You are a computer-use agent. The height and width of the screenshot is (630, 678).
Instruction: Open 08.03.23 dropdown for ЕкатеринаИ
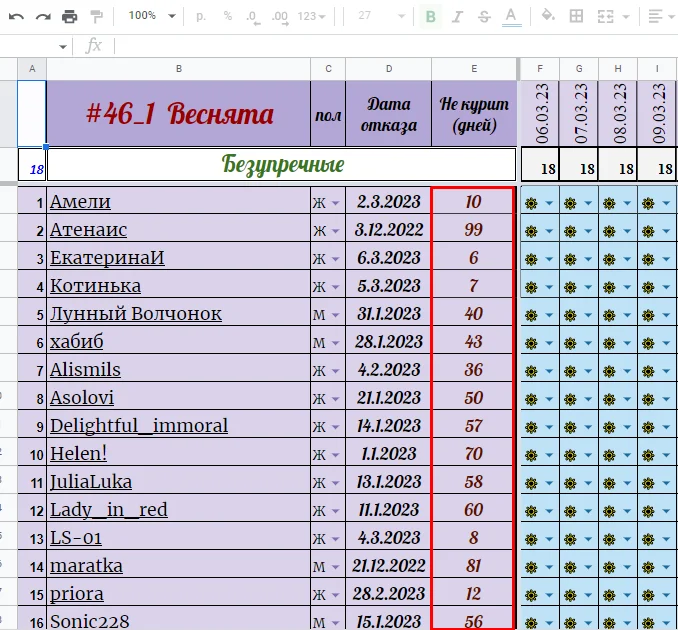click(x=627, y=259)
